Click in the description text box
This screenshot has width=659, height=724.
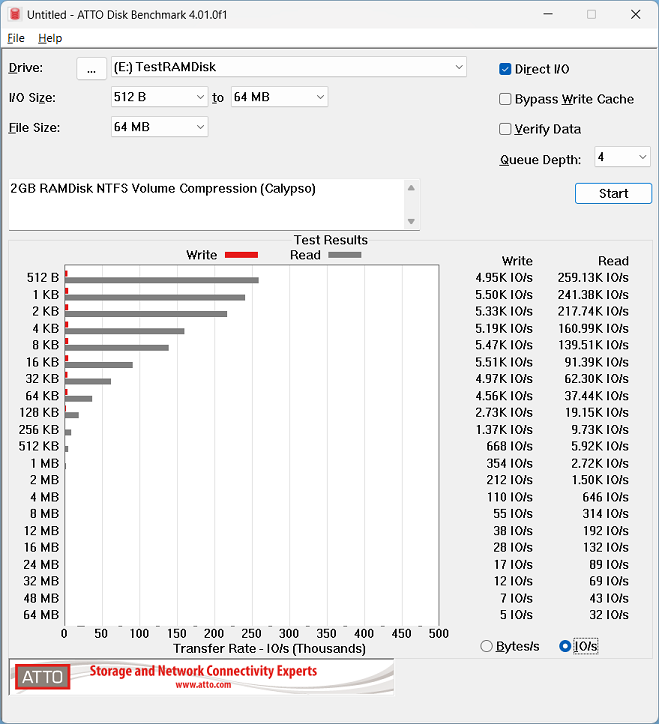pyautogui.click(x=206, y=205)
